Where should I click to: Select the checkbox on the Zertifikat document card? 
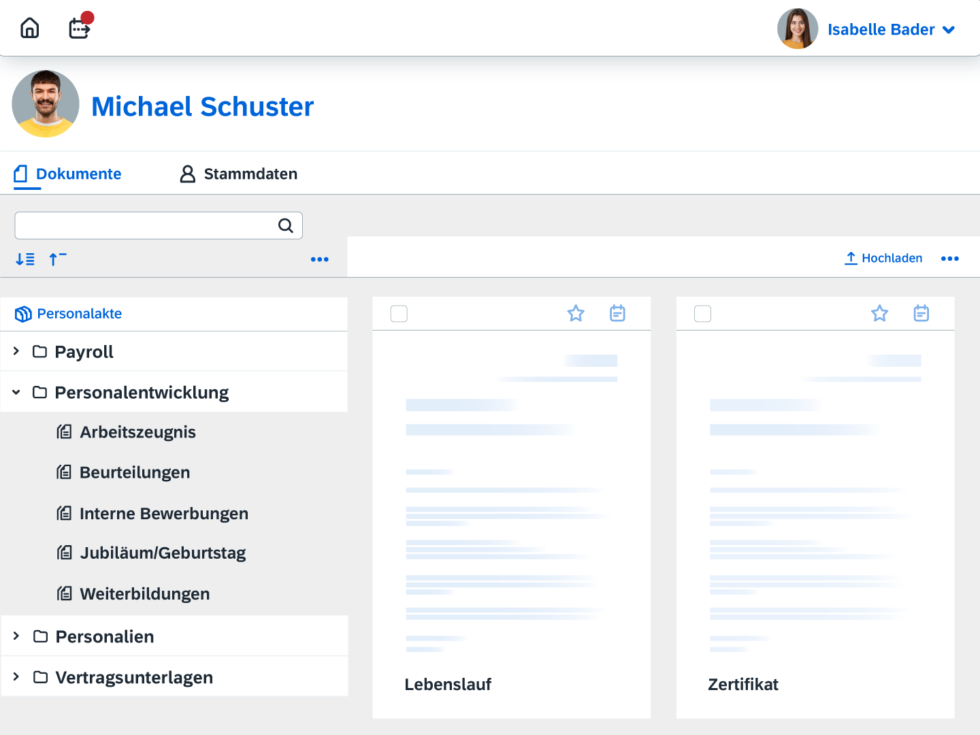click(702, 313)
